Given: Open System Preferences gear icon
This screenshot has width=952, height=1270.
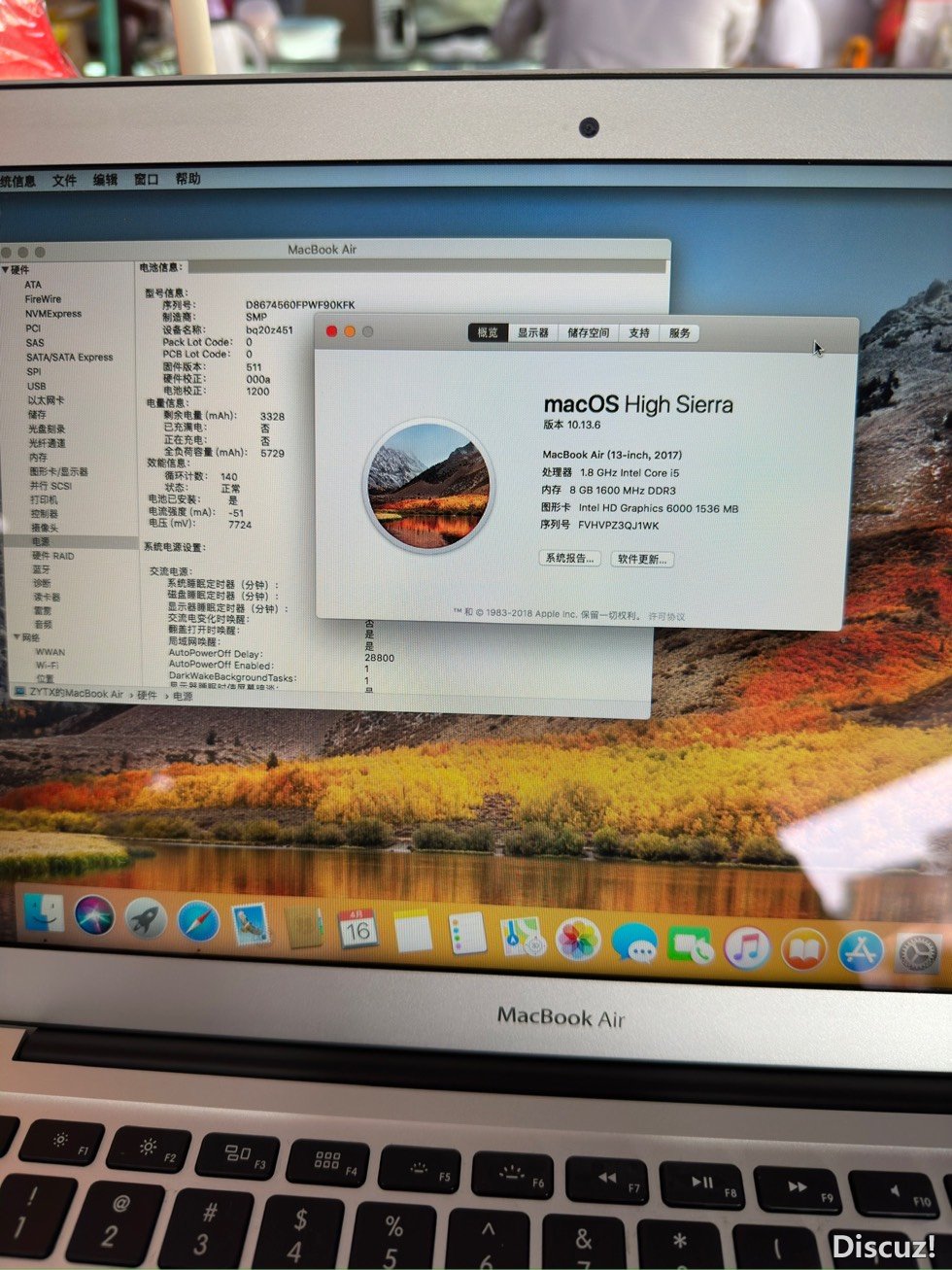Looking at the screenshot, I should (x=917, y=953).
